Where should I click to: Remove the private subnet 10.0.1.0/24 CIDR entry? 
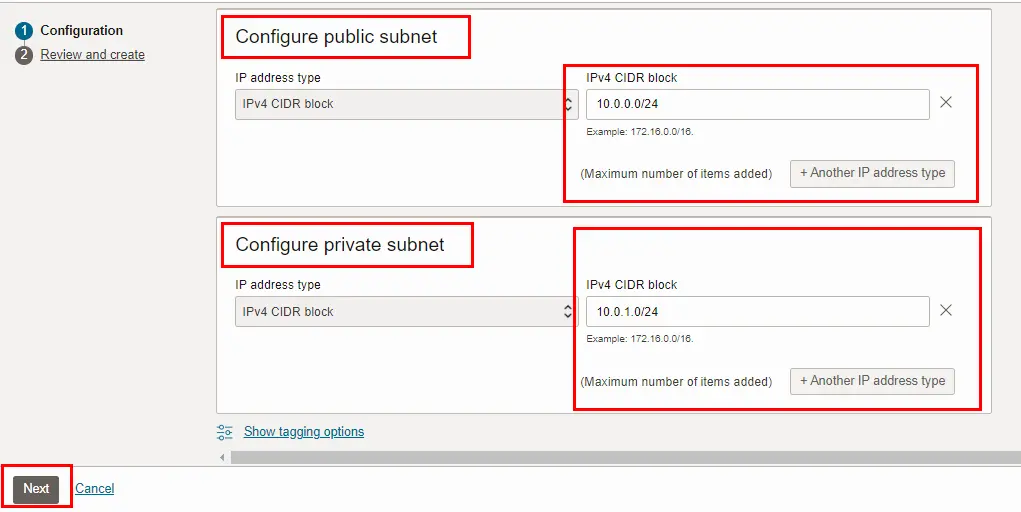coord(945,311)
